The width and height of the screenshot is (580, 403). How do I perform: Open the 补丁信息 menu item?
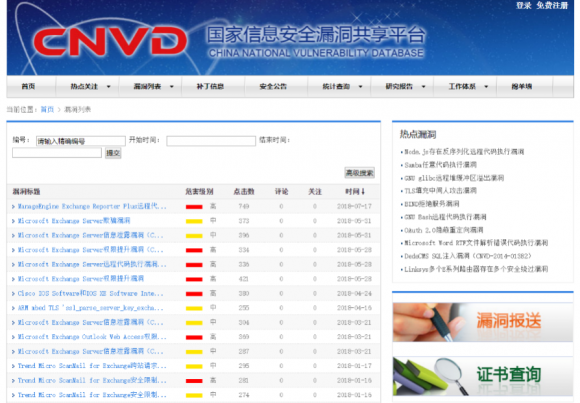click(210, 86)
